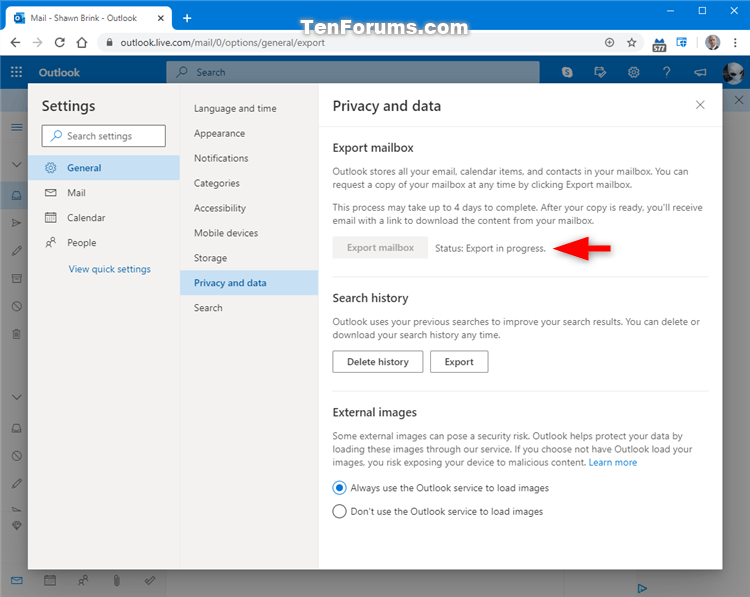Bookmark this page with star icon
The height and width of the screenshot is (597, 750).
tap(631, 43)
